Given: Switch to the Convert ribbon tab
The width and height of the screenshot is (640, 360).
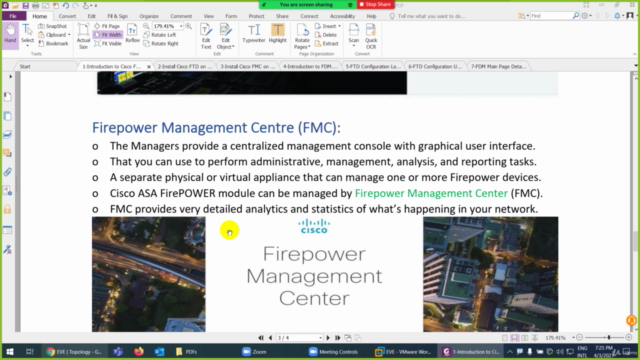Looking at the screenshot, I should [x=67, y=16].
